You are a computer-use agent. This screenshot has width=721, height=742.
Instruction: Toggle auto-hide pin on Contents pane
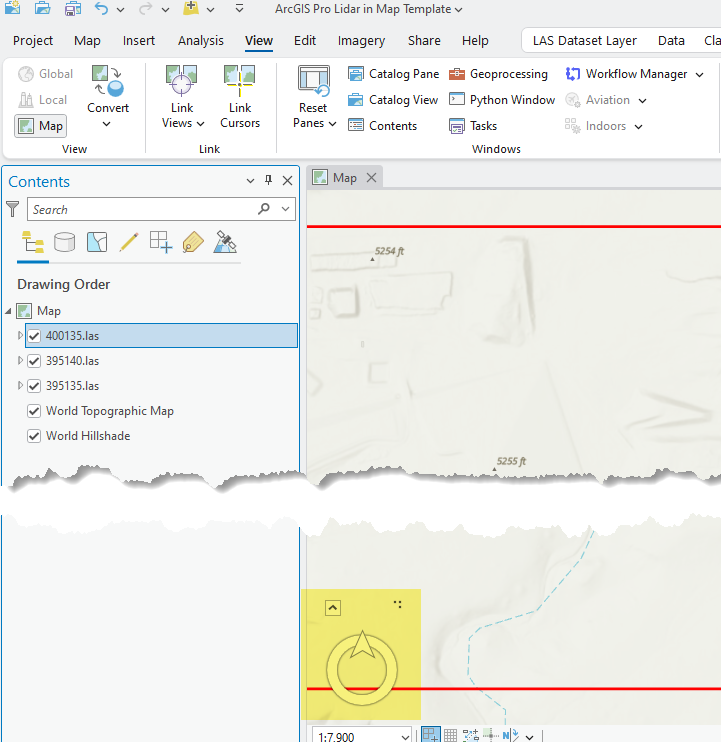(x=268, y=180)
